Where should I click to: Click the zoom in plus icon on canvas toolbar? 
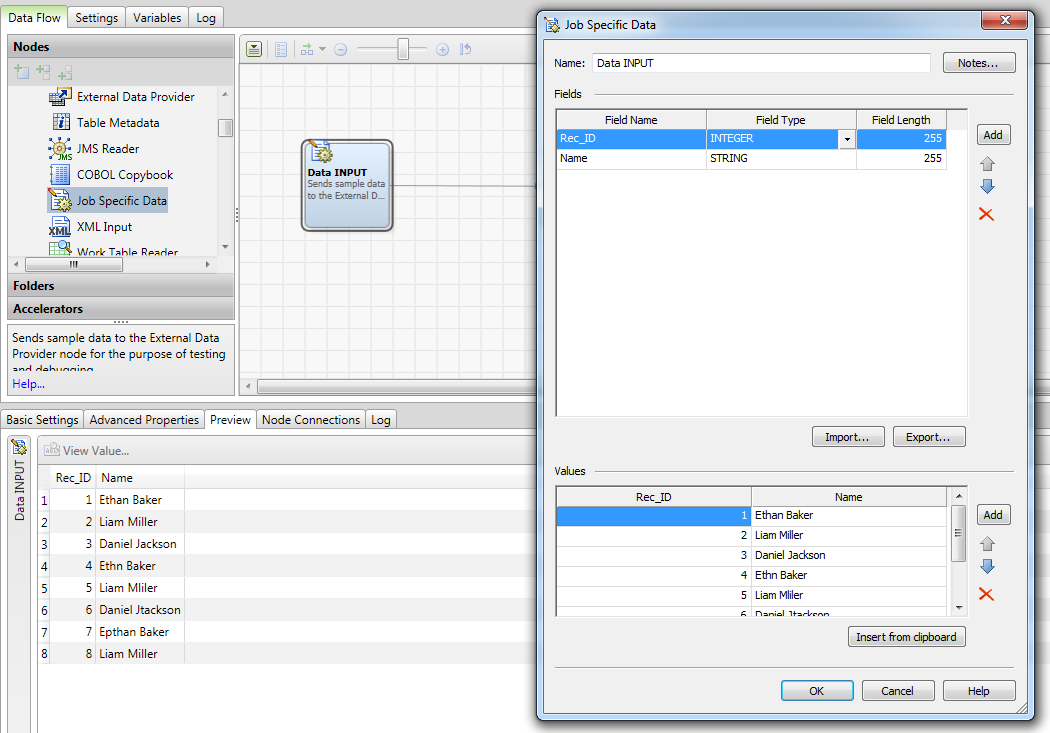pos(442,49)
